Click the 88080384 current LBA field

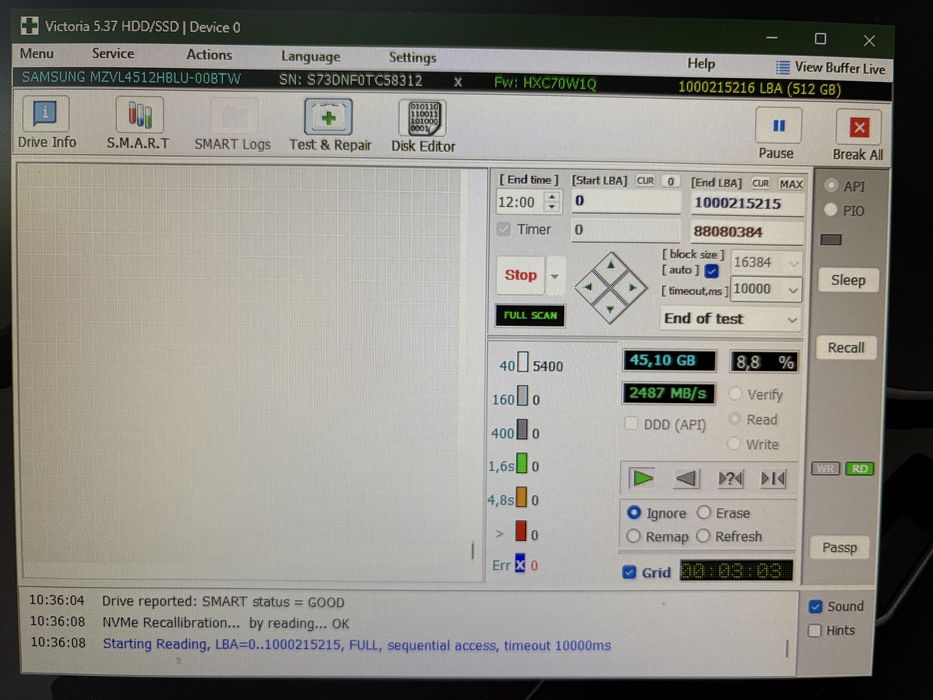coord(747,232)
